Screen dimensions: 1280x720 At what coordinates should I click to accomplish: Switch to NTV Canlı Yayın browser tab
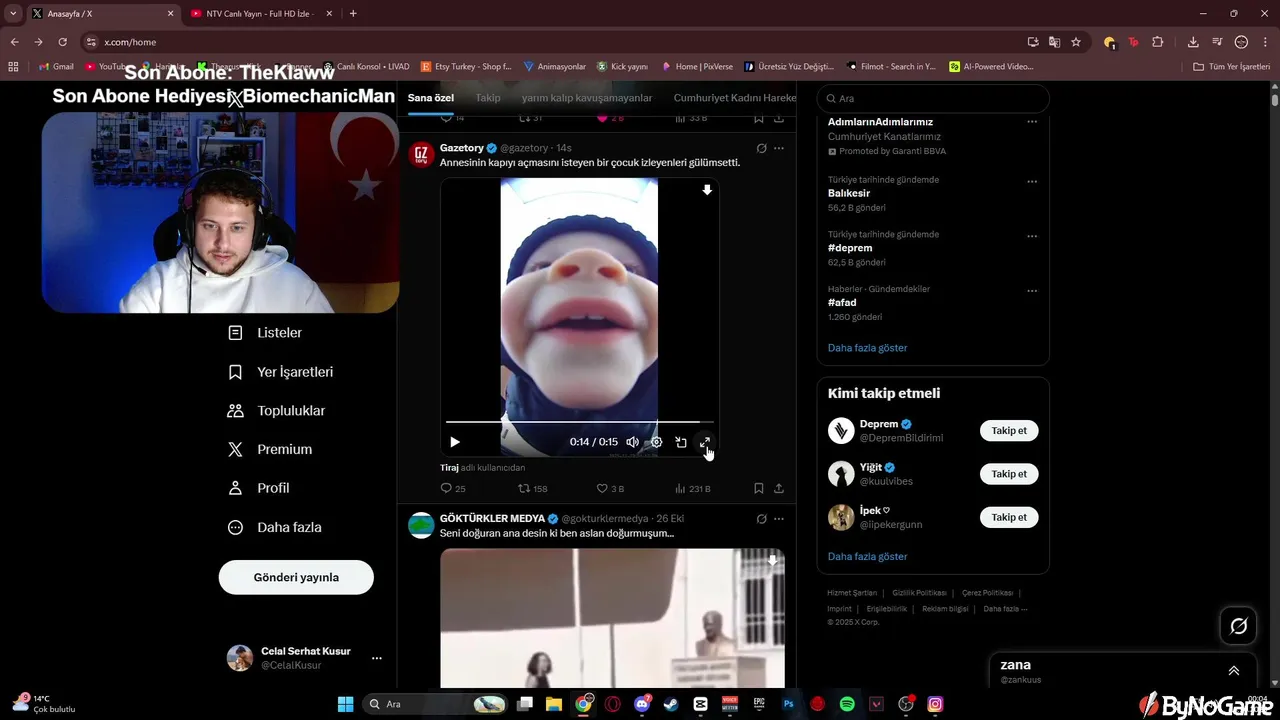click(x=260, y=14)
